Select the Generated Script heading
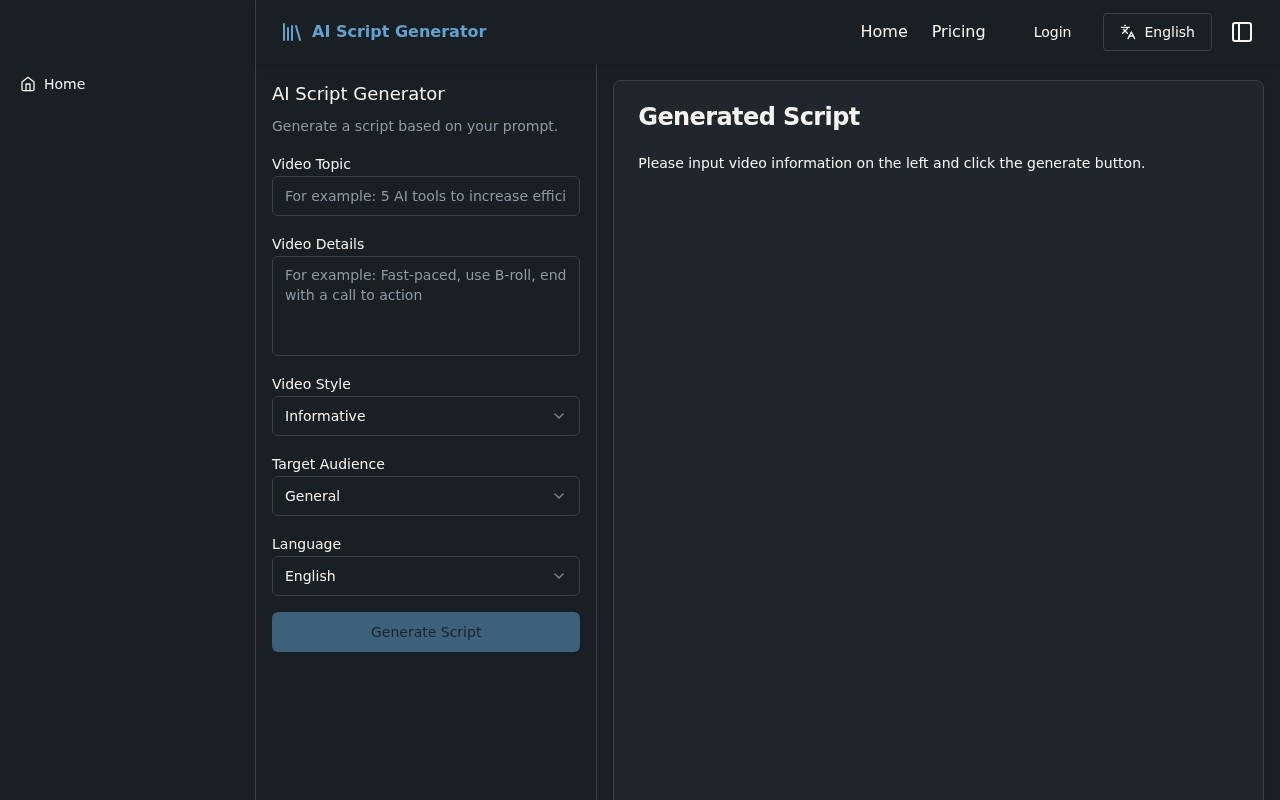This screenshot has height=800, width=1280. [749, 117]
